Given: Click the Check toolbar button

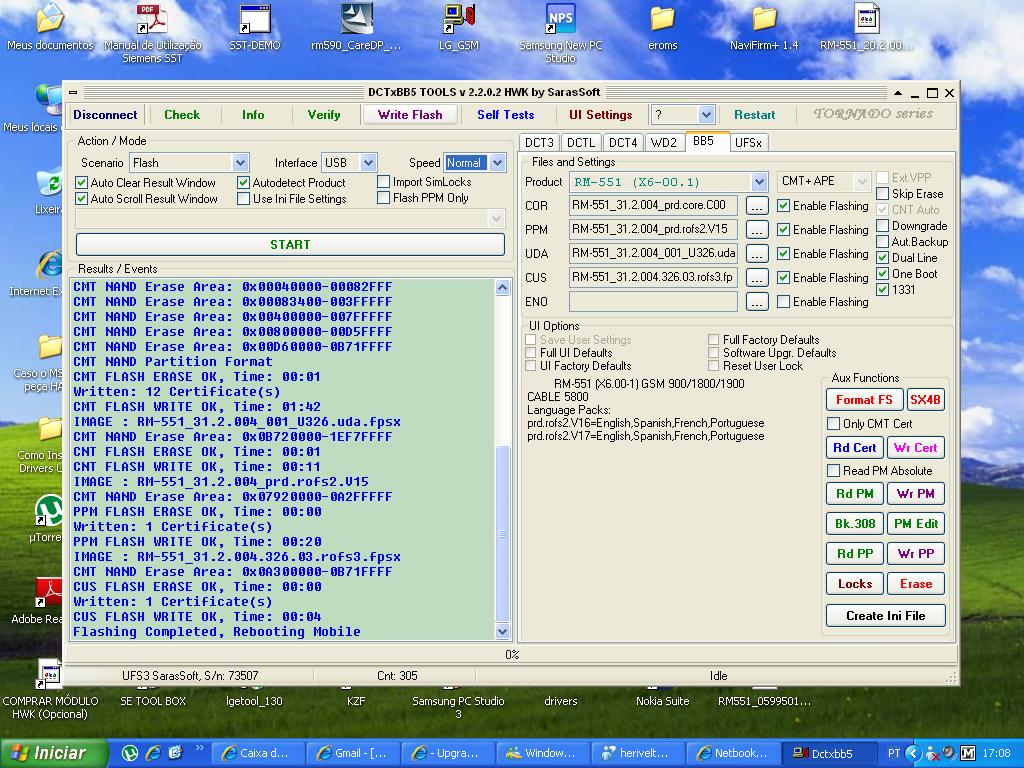Looking at the screenshot, I should pos(182,115).
